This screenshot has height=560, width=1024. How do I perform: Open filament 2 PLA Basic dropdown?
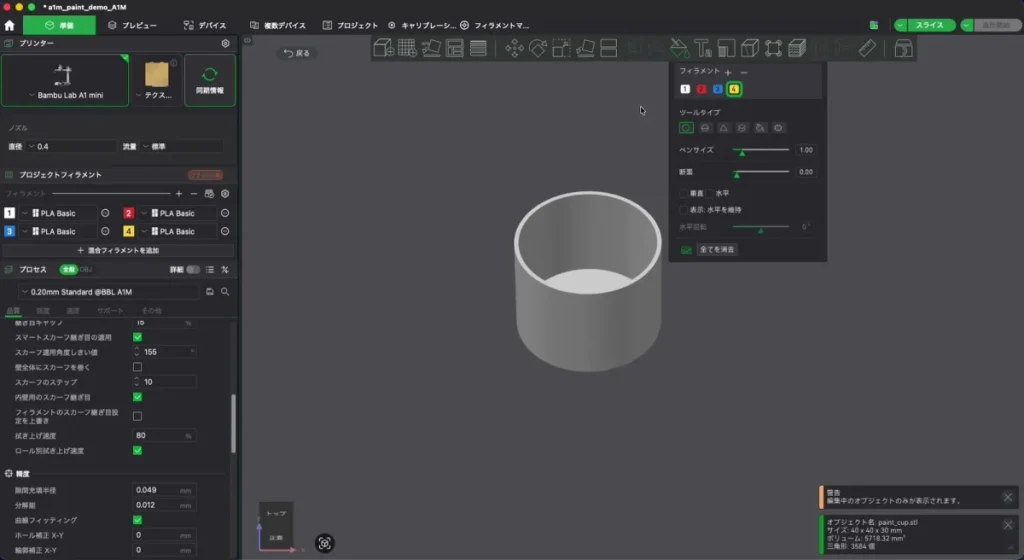point(178,213)
